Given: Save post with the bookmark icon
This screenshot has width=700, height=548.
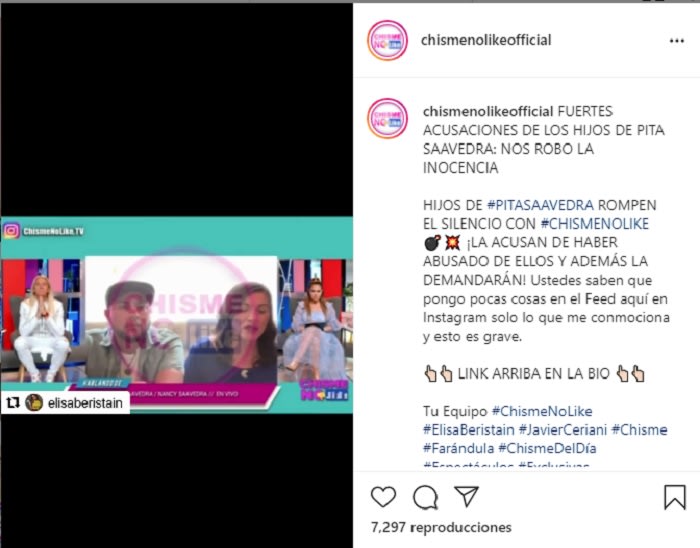Looking at the screenshot, I should pyautogui.click(x=675, y=497).
